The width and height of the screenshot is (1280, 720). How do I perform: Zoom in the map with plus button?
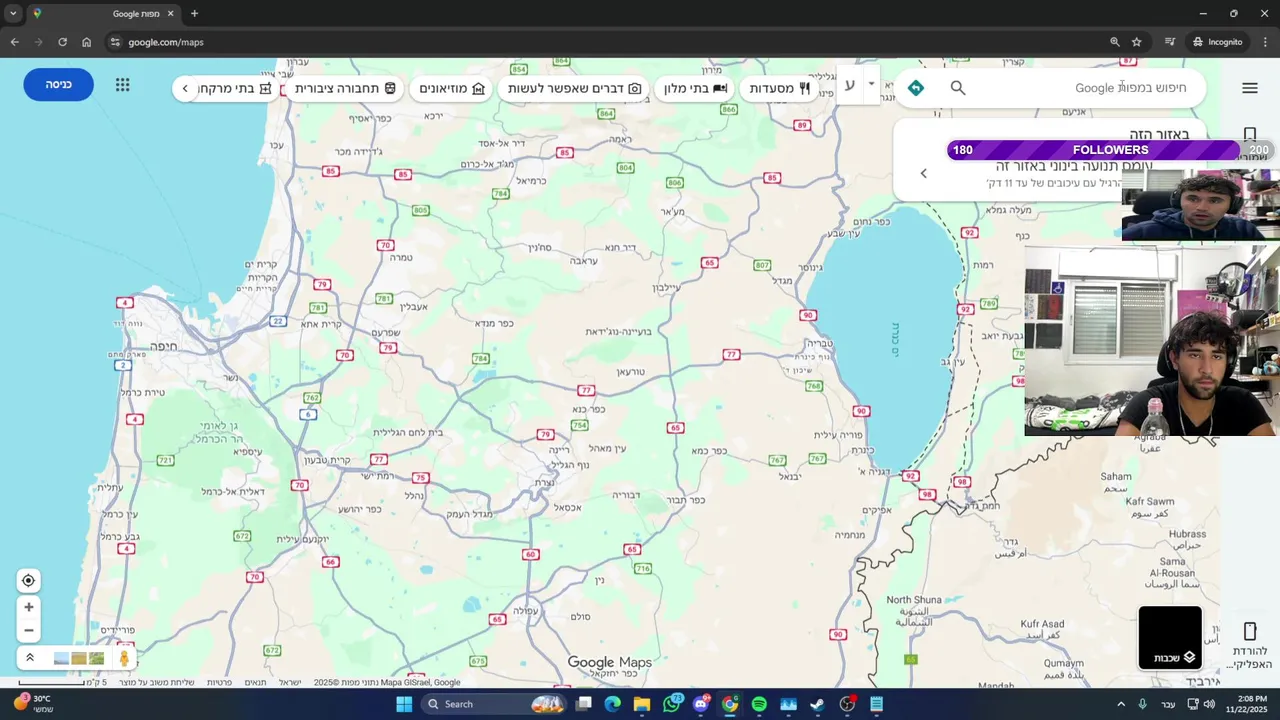tap(28, 607)
